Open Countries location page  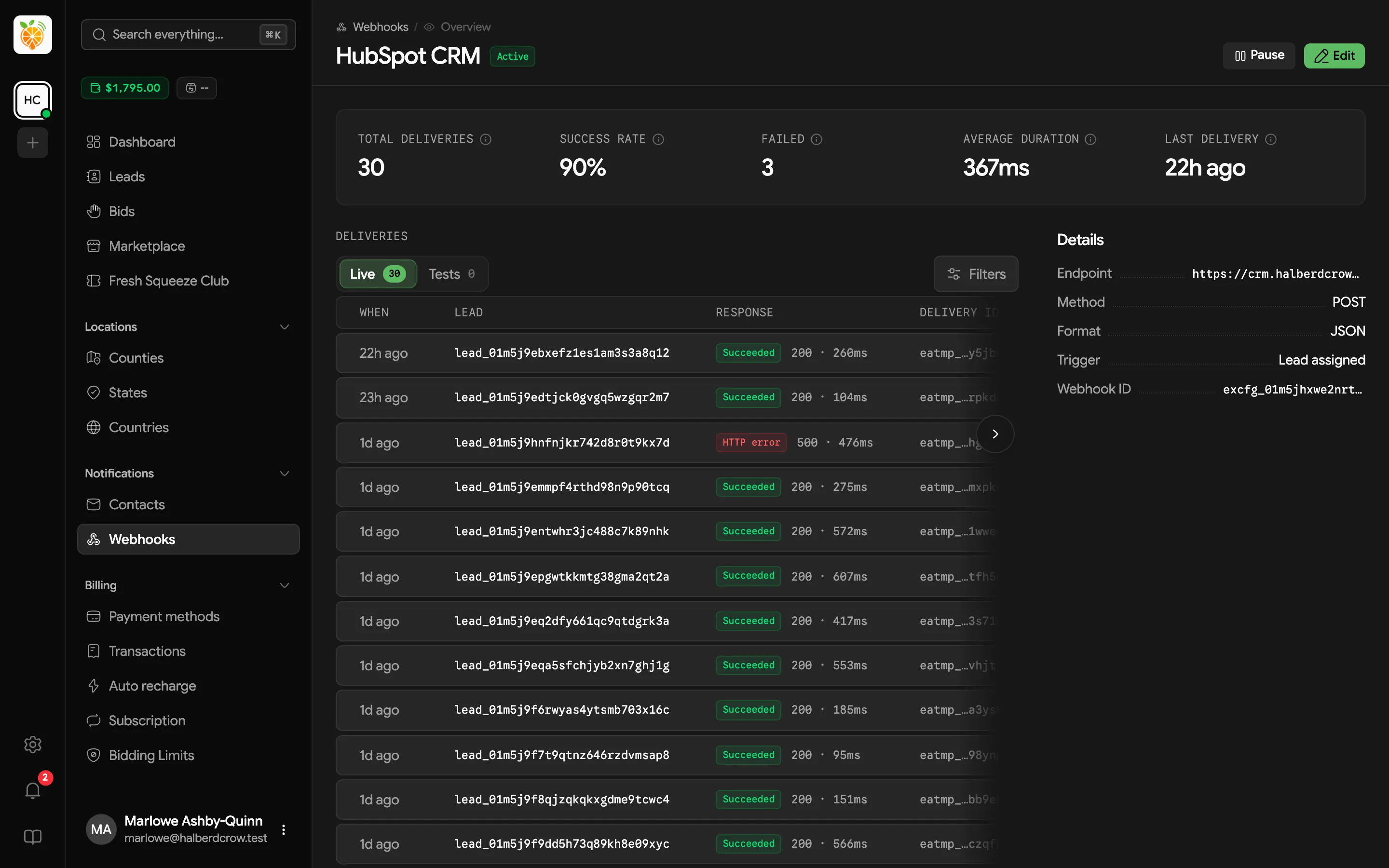(x=188, y=427)
